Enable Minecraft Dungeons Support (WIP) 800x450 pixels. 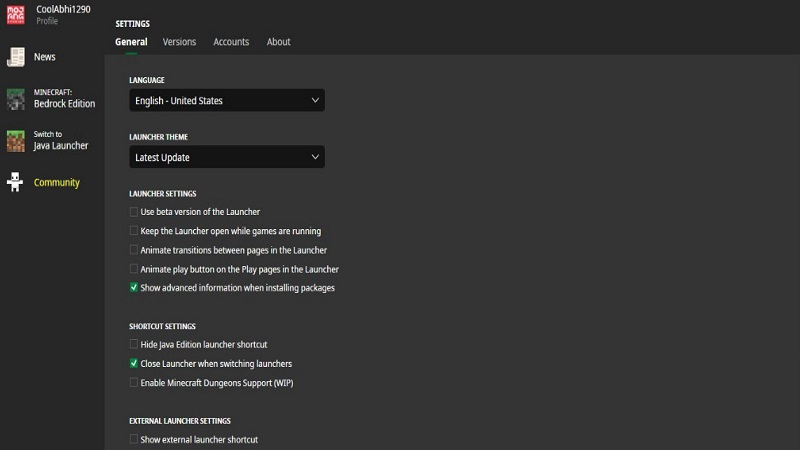pyautogui.click(x=134, y=383)
